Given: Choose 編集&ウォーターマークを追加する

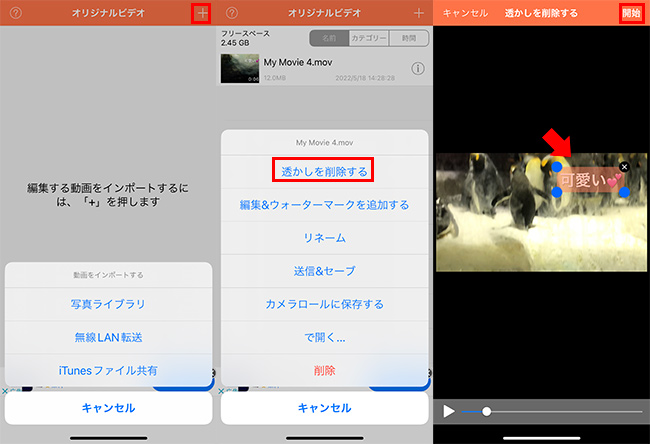Looking at the screenshot, I should [325, 205].
